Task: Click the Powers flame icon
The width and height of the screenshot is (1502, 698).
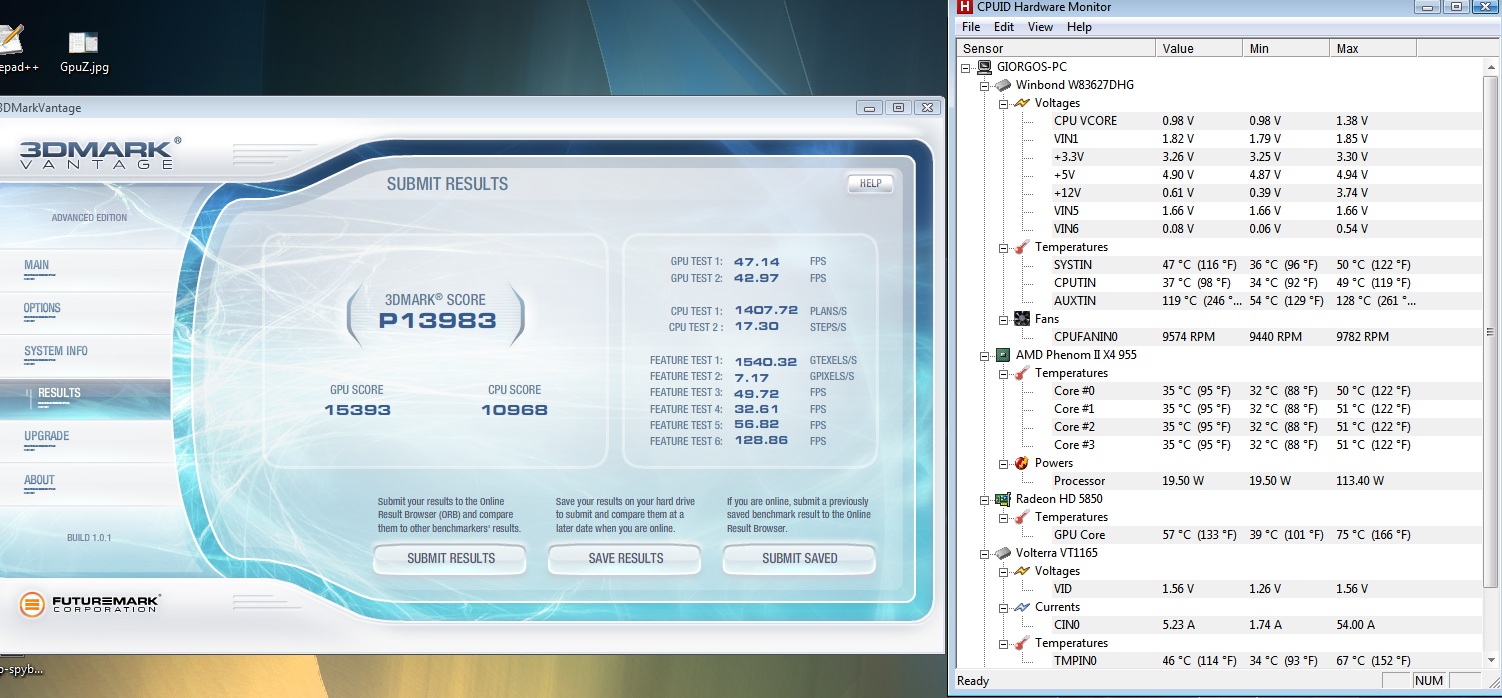Action: [x=1022, y=463]
